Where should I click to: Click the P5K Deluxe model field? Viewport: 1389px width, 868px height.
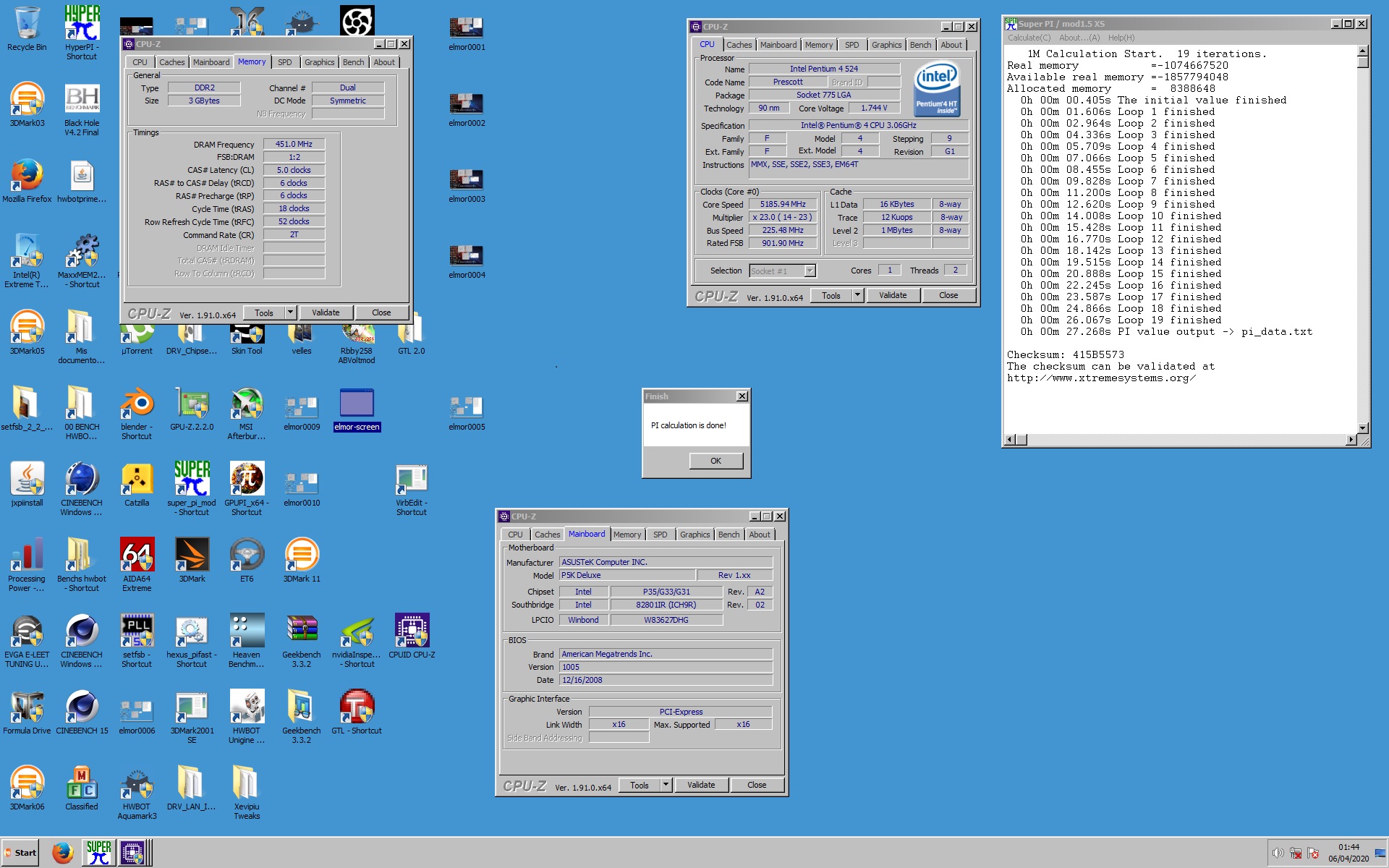pos(626,575)
